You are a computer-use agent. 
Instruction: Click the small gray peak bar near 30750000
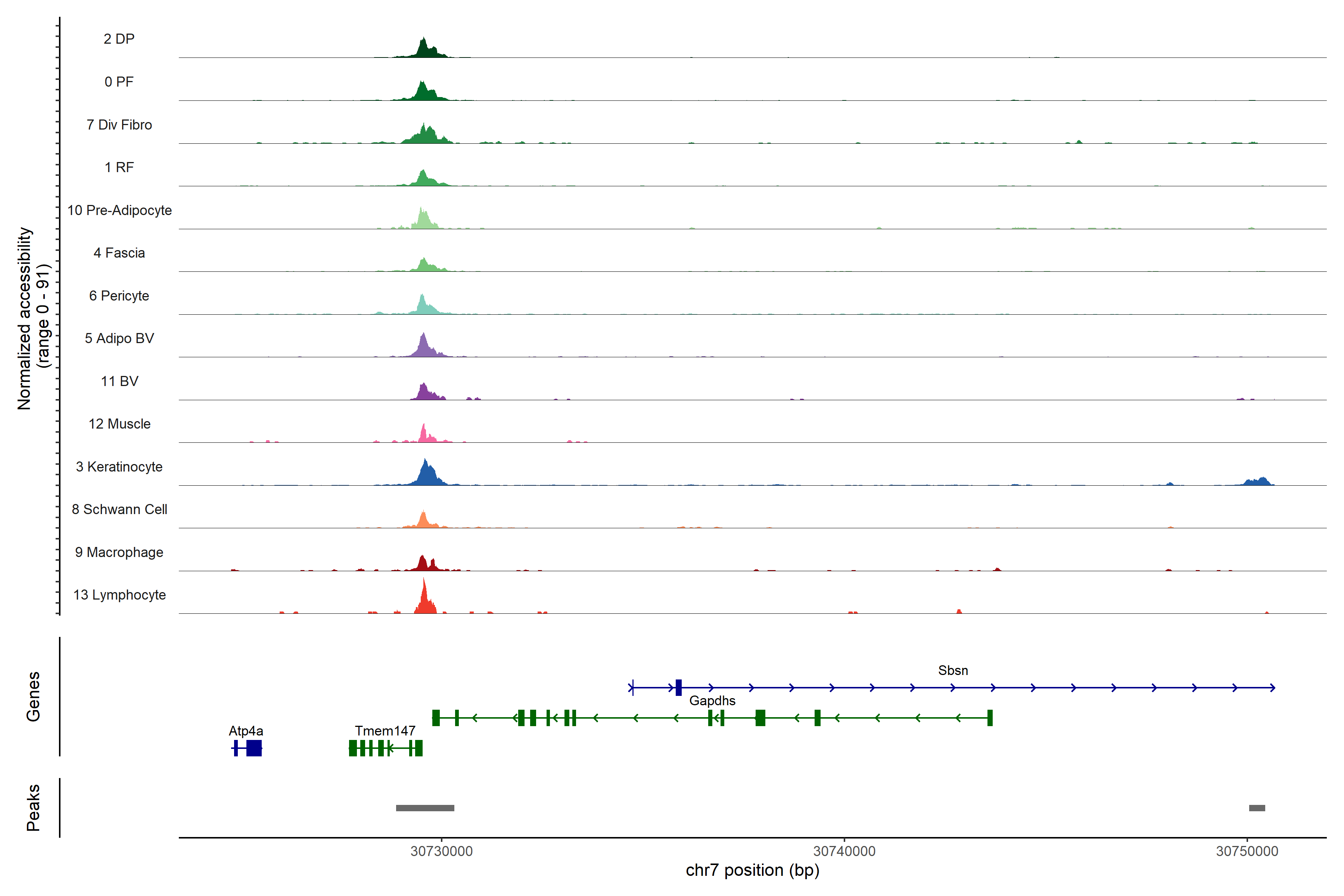click(1257, 808)
